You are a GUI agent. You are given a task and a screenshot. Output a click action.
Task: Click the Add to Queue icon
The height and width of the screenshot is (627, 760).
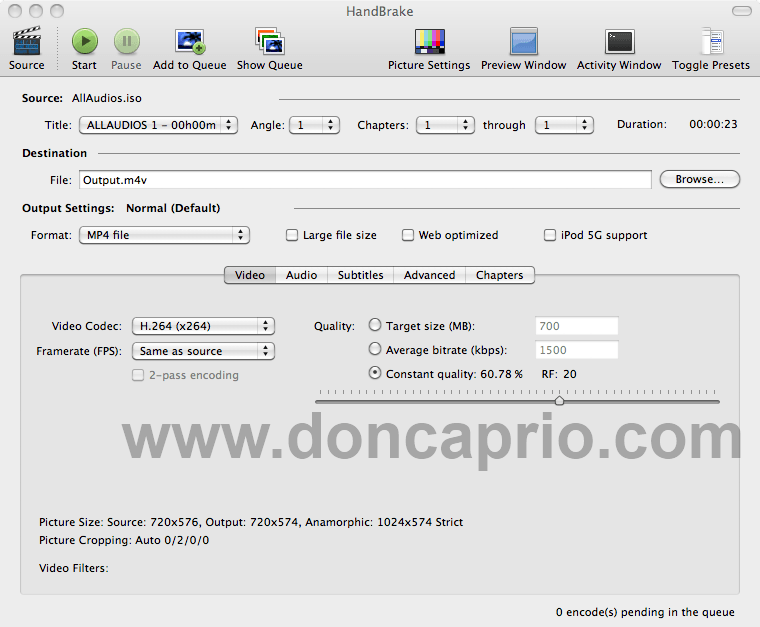pyautogui.click(x=190, y=42)
